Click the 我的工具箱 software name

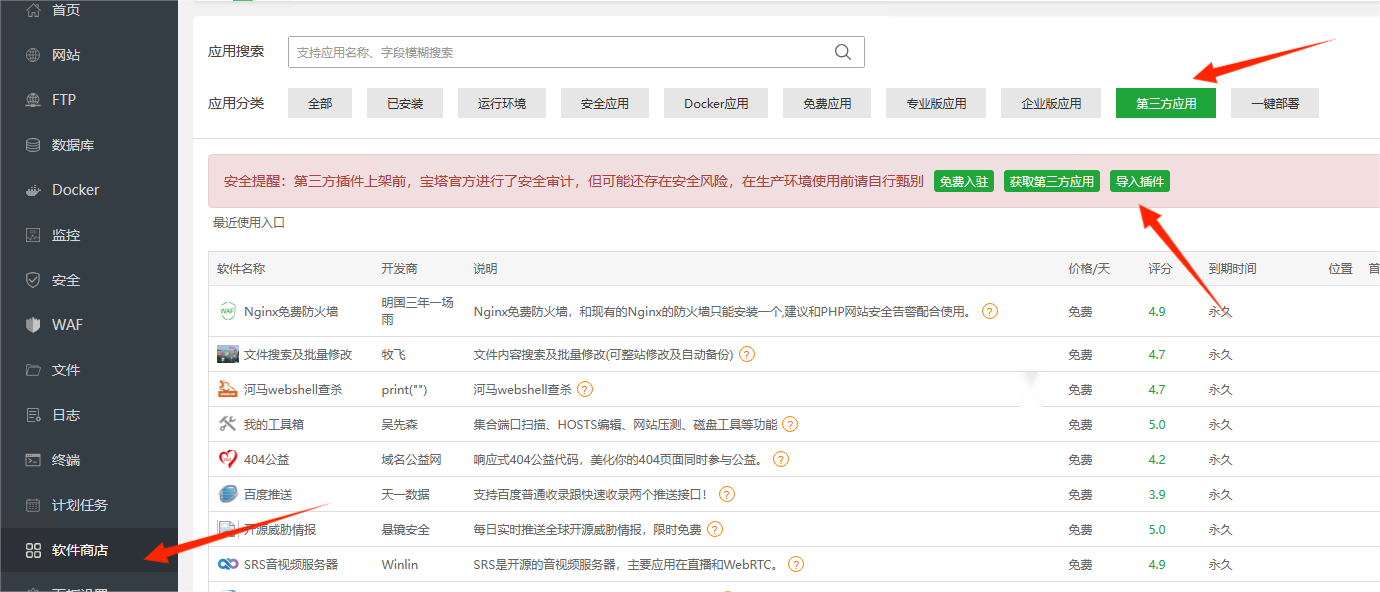point(274,424)
